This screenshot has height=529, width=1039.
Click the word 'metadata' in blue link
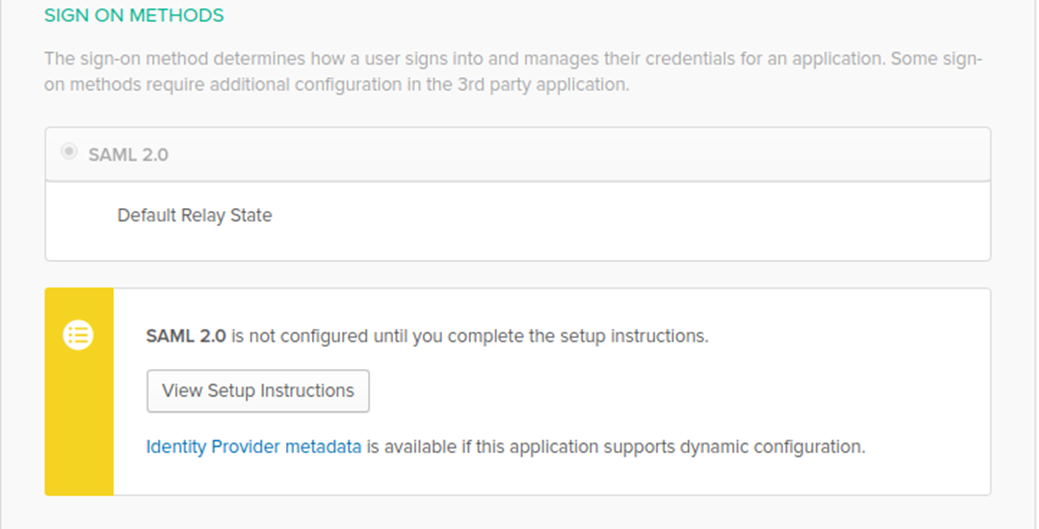click(x=323, y=447)
